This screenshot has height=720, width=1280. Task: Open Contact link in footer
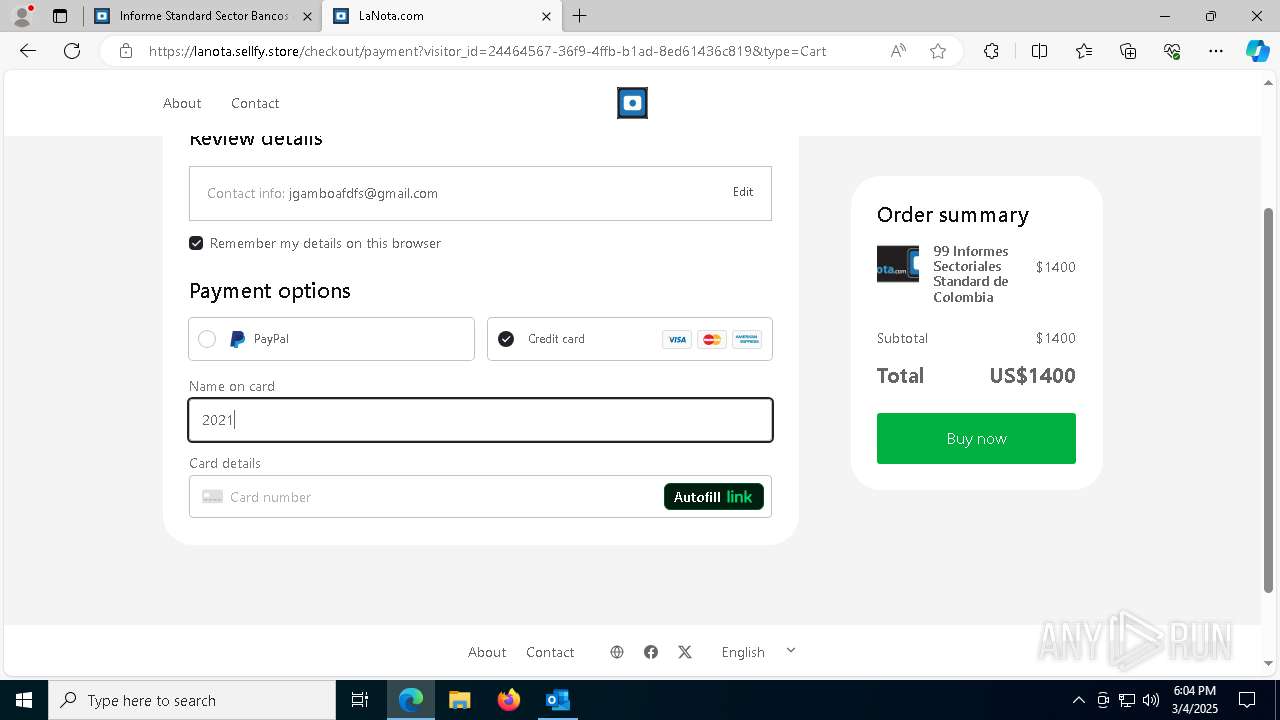(550, 652)
